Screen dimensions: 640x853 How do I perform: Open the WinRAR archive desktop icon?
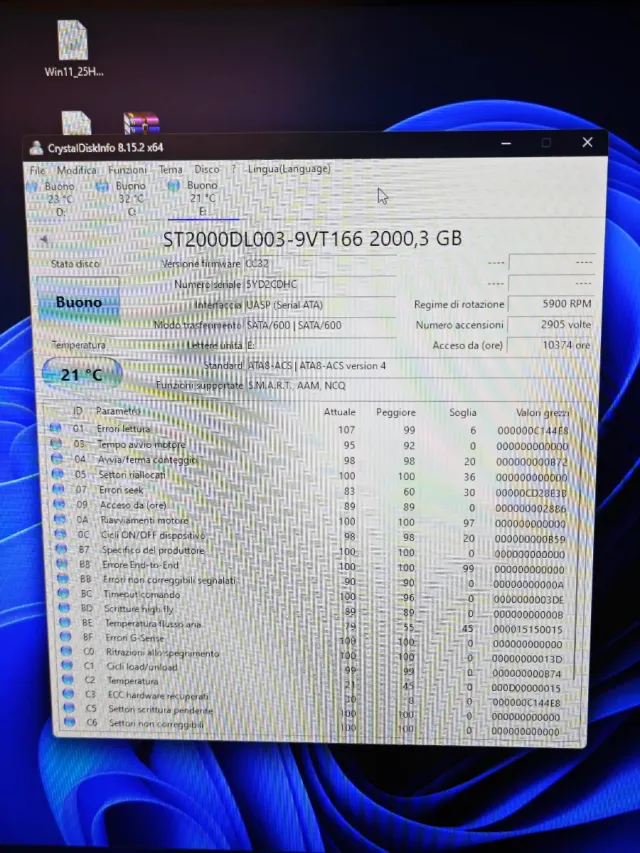(x=141, y=123)
